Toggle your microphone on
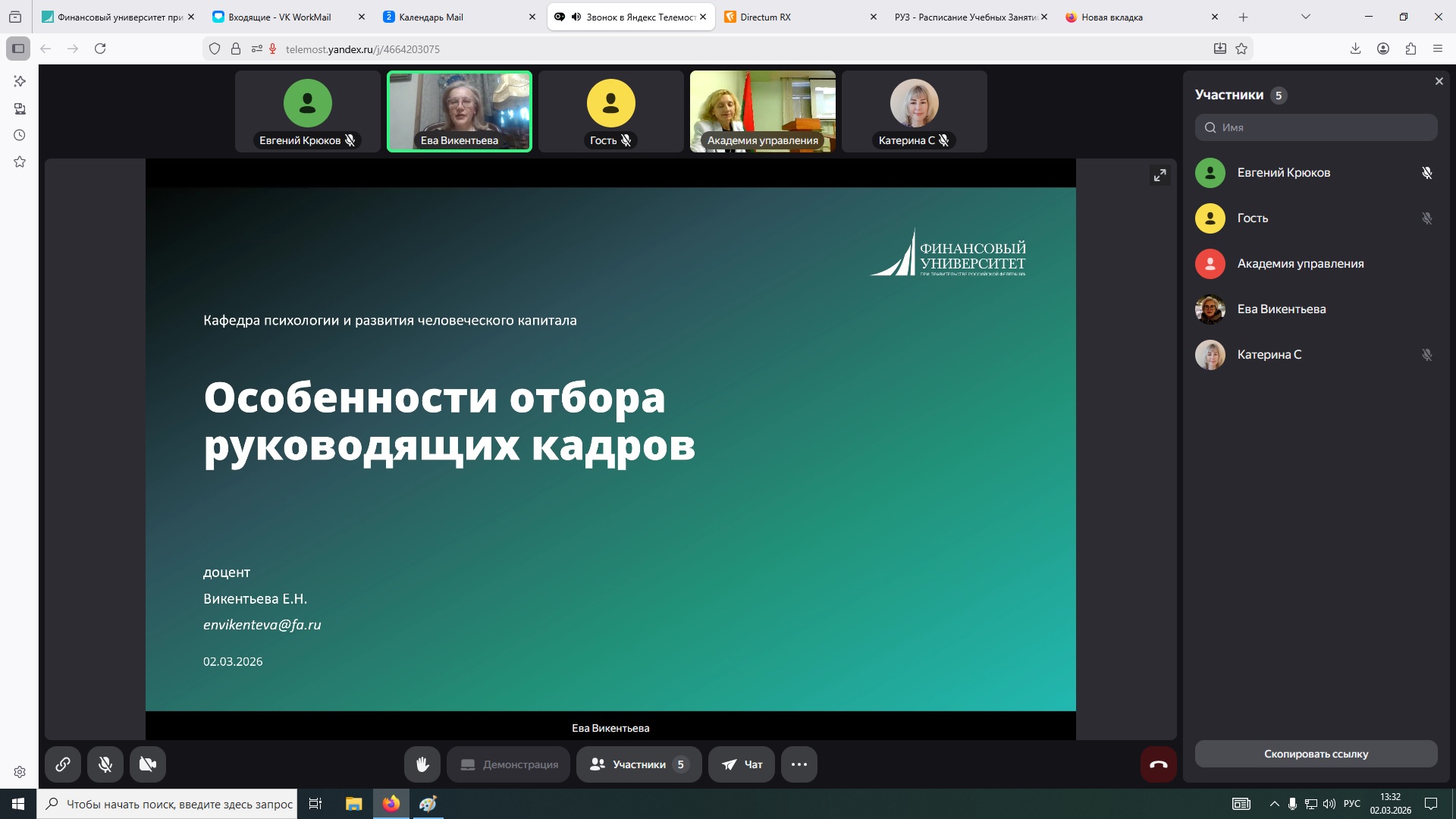Screen dimensions: 1456x819 pos(105,764)
